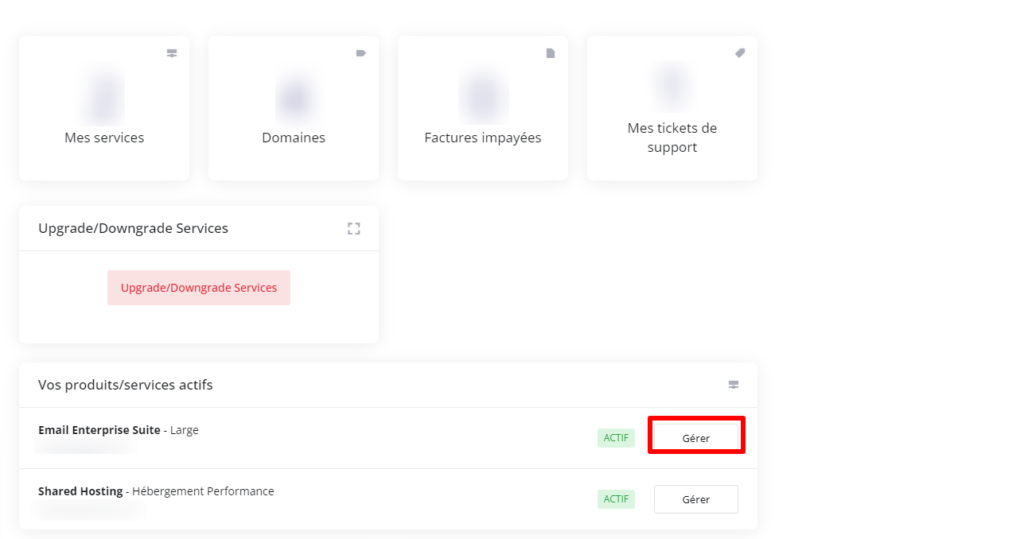Click the server icon in active products header
The image size is (1024, 539).
click(x=733, y=385)
